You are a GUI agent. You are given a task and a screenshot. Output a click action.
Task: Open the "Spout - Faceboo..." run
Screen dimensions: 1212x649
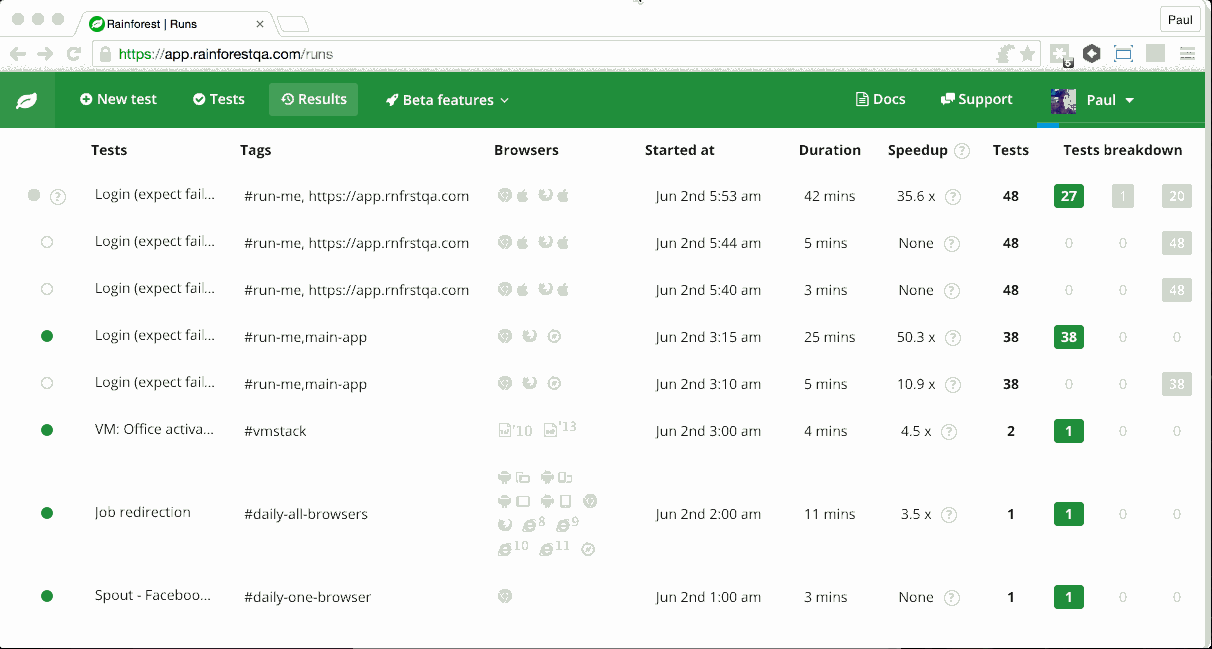click(x=153, y=596)
